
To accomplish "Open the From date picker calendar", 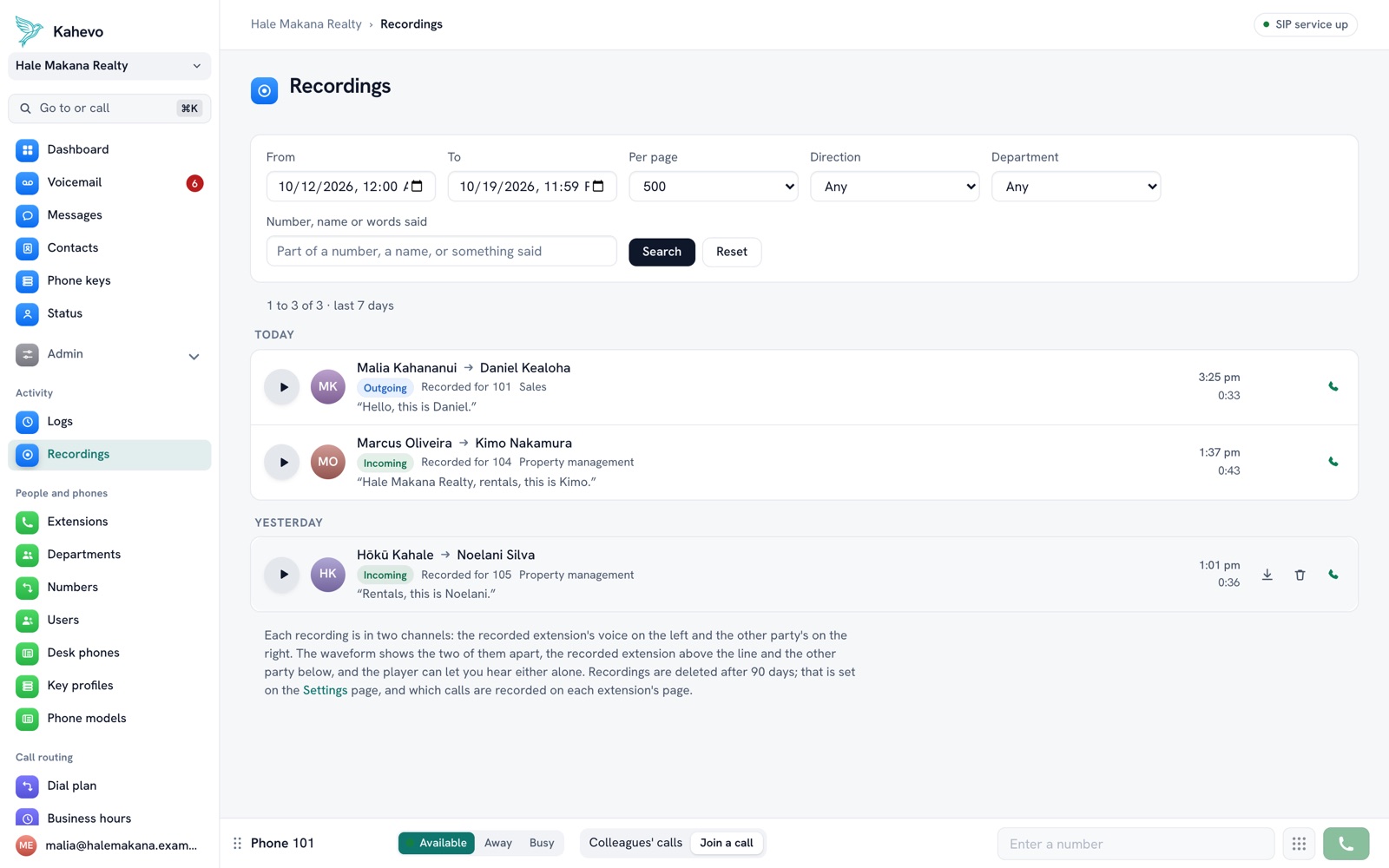I will click(x=417, y=187).
